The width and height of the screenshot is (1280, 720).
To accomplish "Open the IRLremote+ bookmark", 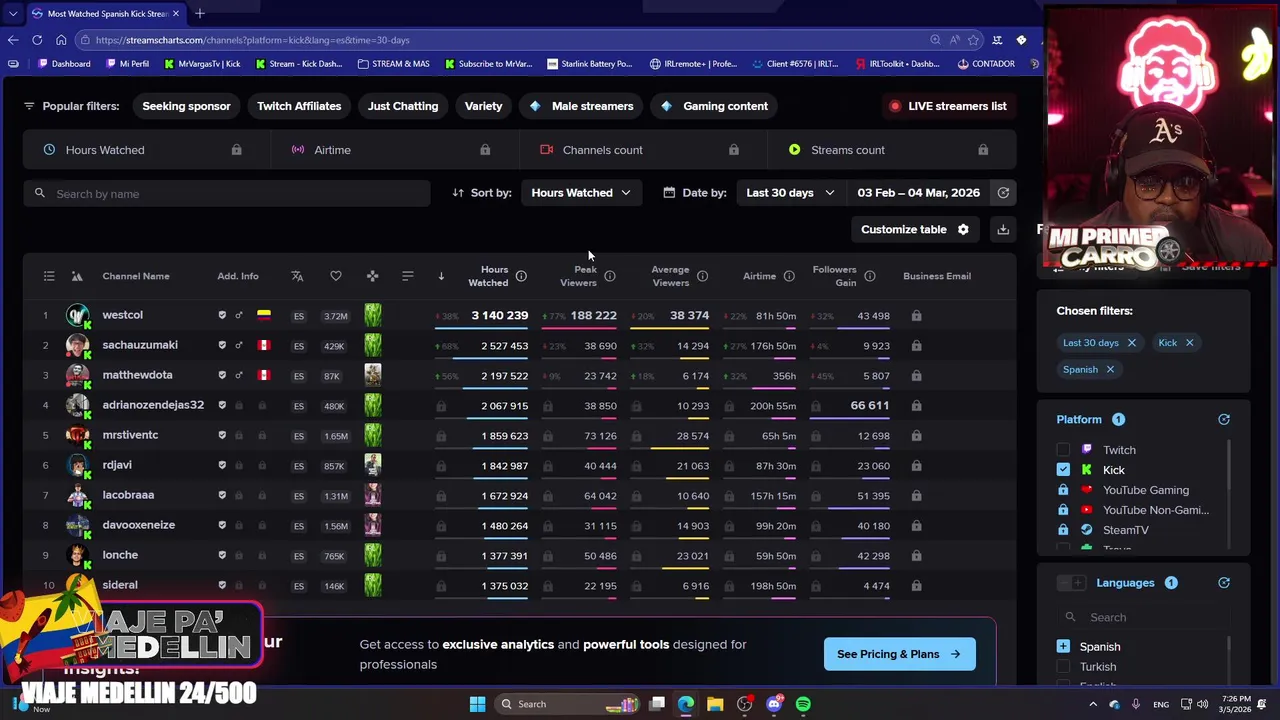I will 693,64.
